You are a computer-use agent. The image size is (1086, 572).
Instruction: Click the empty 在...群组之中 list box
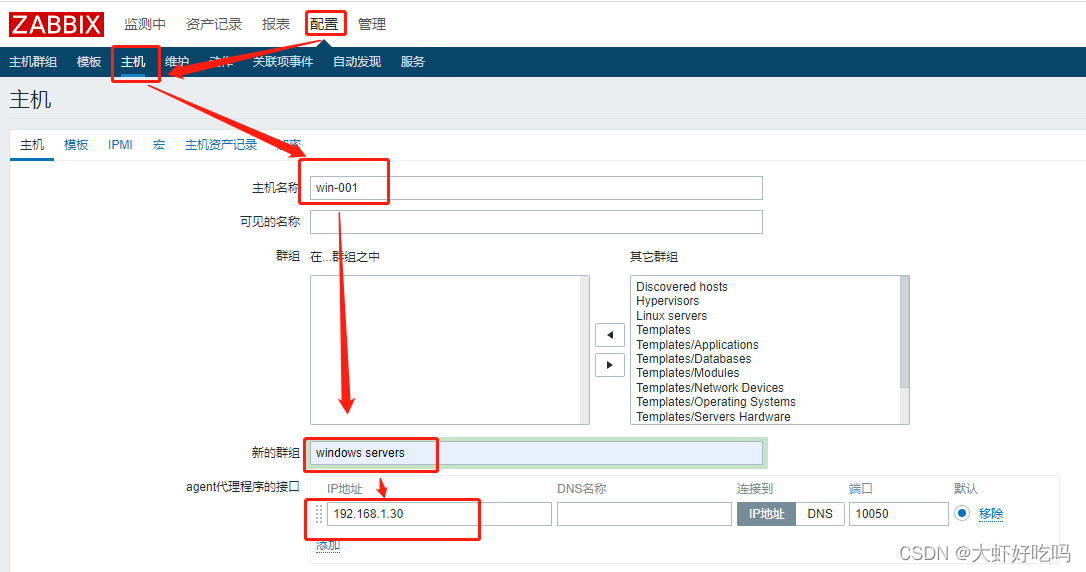click(x=449, y=350)
